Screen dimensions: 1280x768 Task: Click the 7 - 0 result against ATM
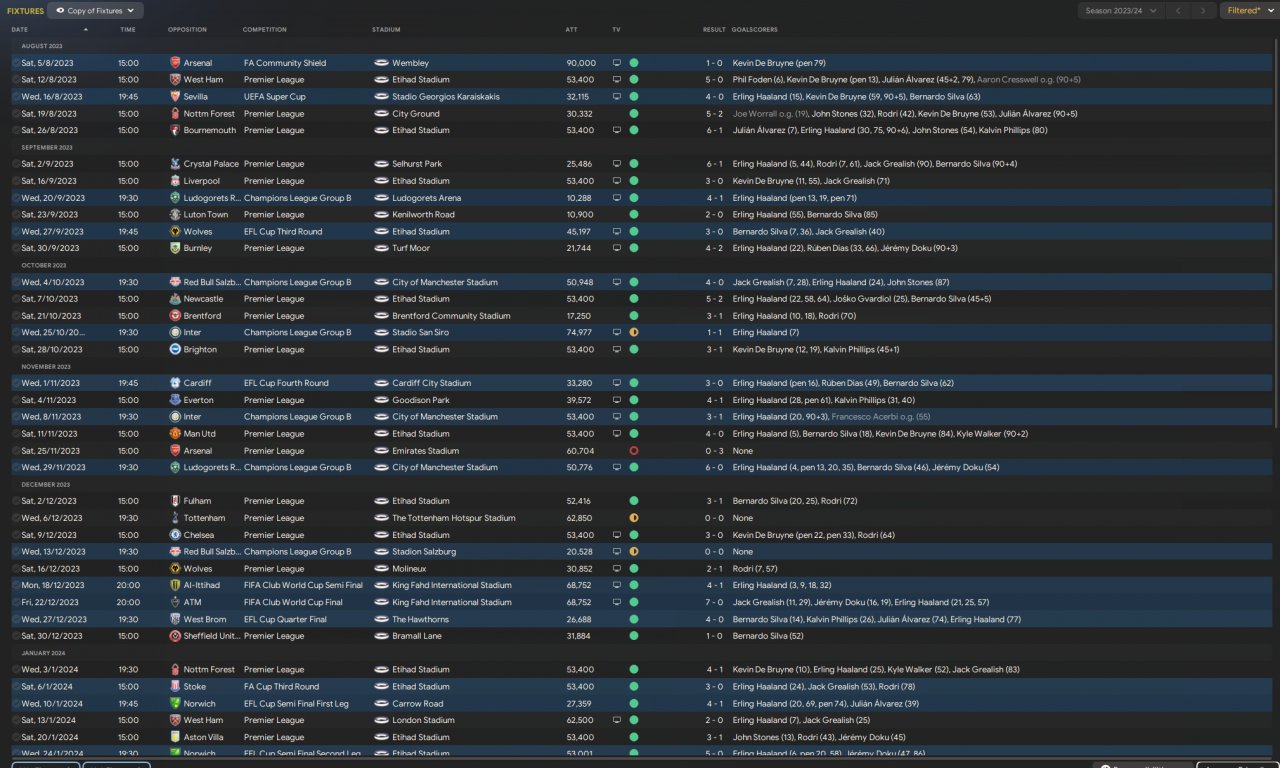pyautogui.click(x=714, y=602)
